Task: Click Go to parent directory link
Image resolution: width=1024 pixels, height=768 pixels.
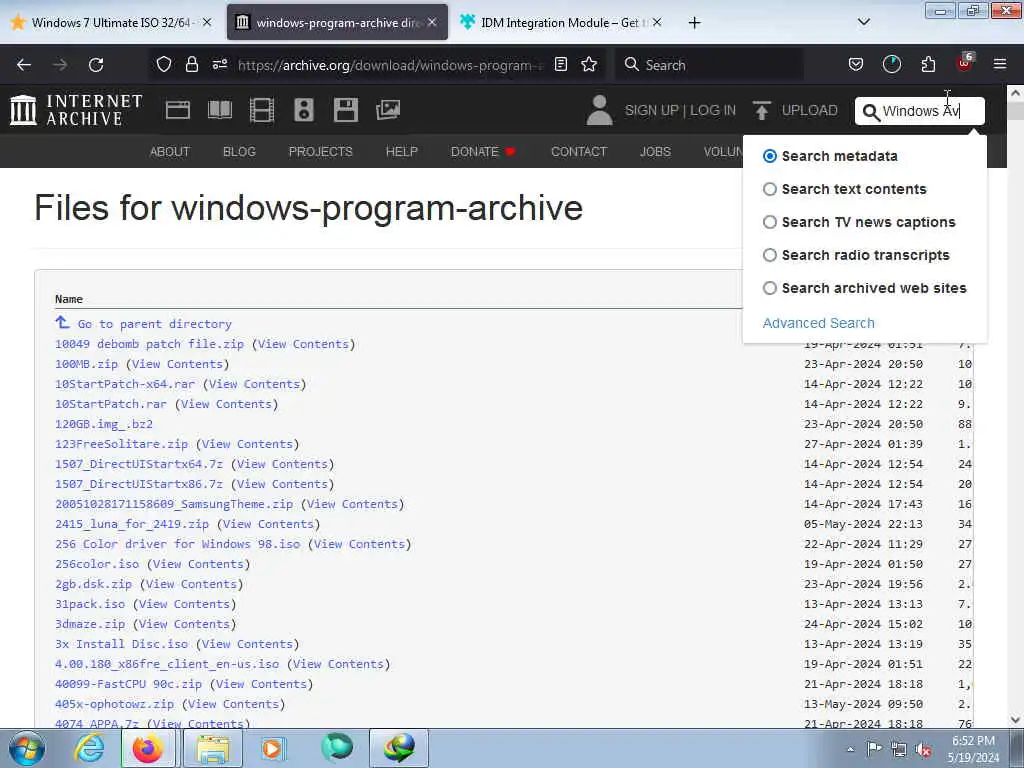Action: (155, 324)
